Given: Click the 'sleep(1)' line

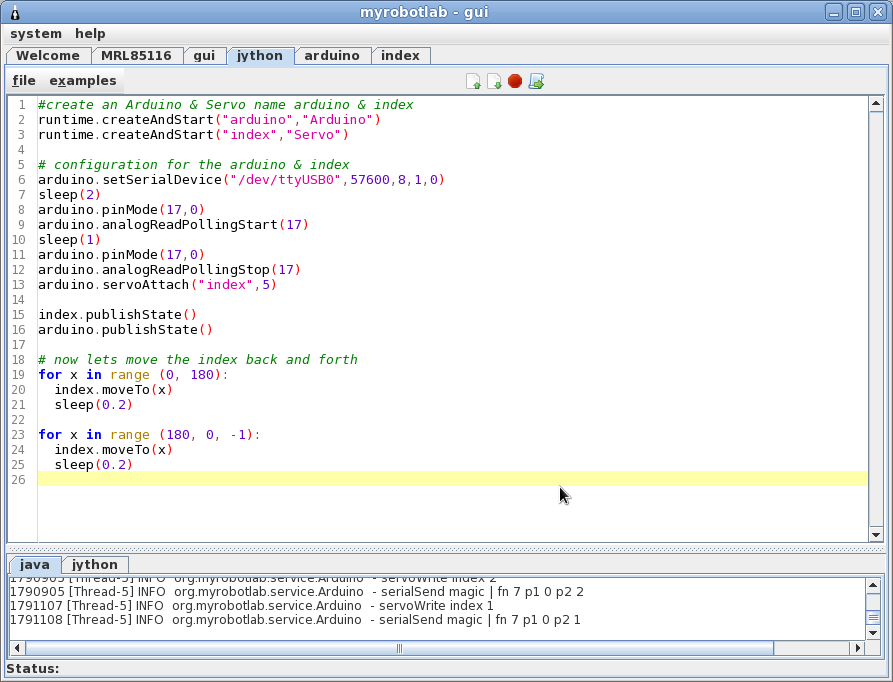Looking at the screenshot, I should [69, 240].
